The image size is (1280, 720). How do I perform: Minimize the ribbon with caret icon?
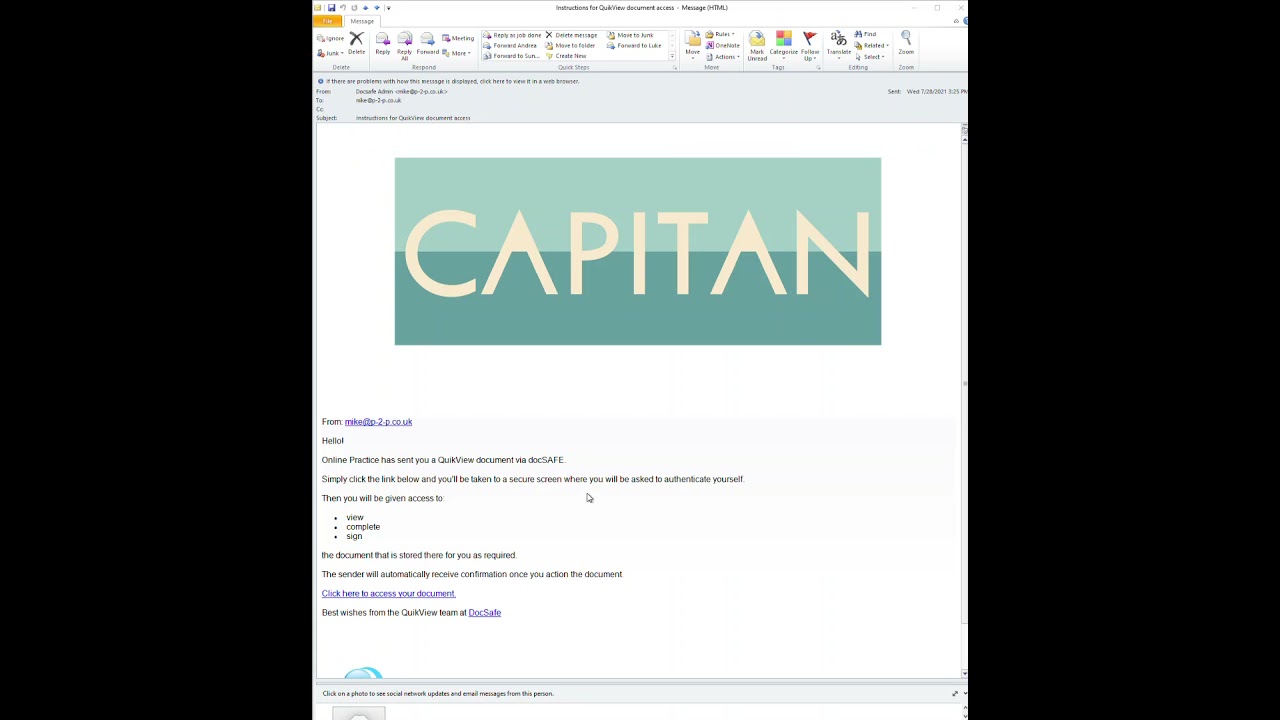956,21
